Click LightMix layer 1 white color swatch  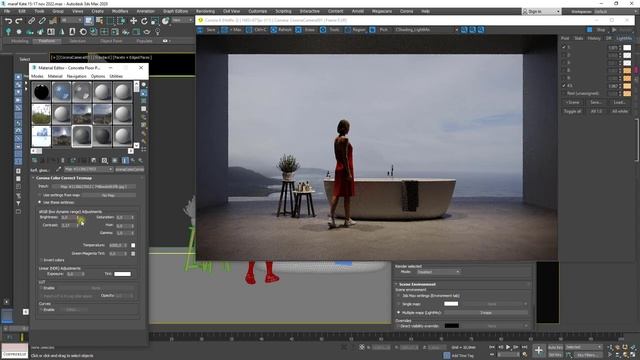(627, 48)
